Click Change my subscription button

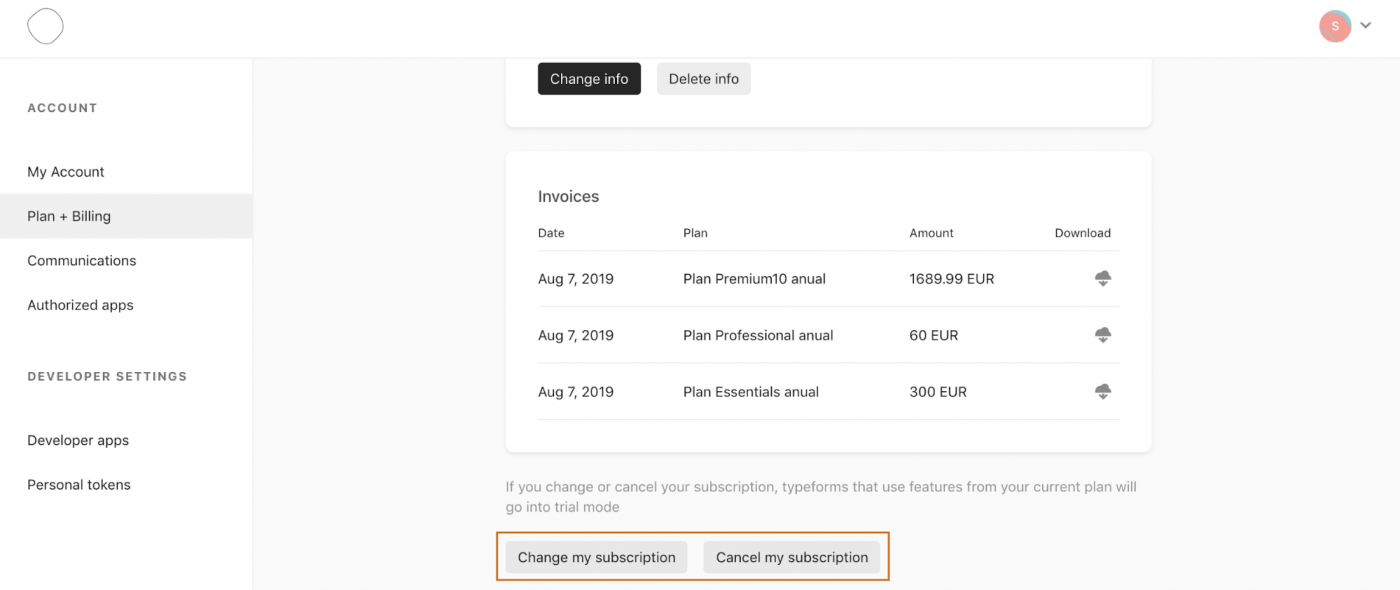point(597,558)
